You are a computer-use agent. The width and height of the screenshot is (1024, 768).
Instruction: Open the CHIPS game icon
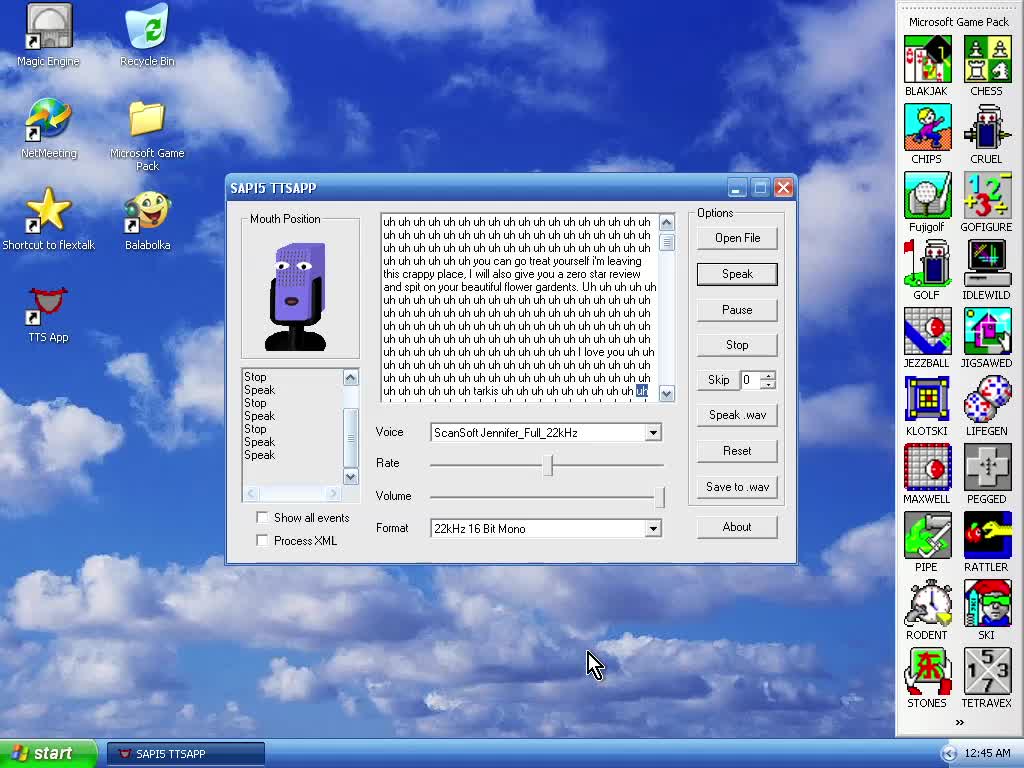927,135
